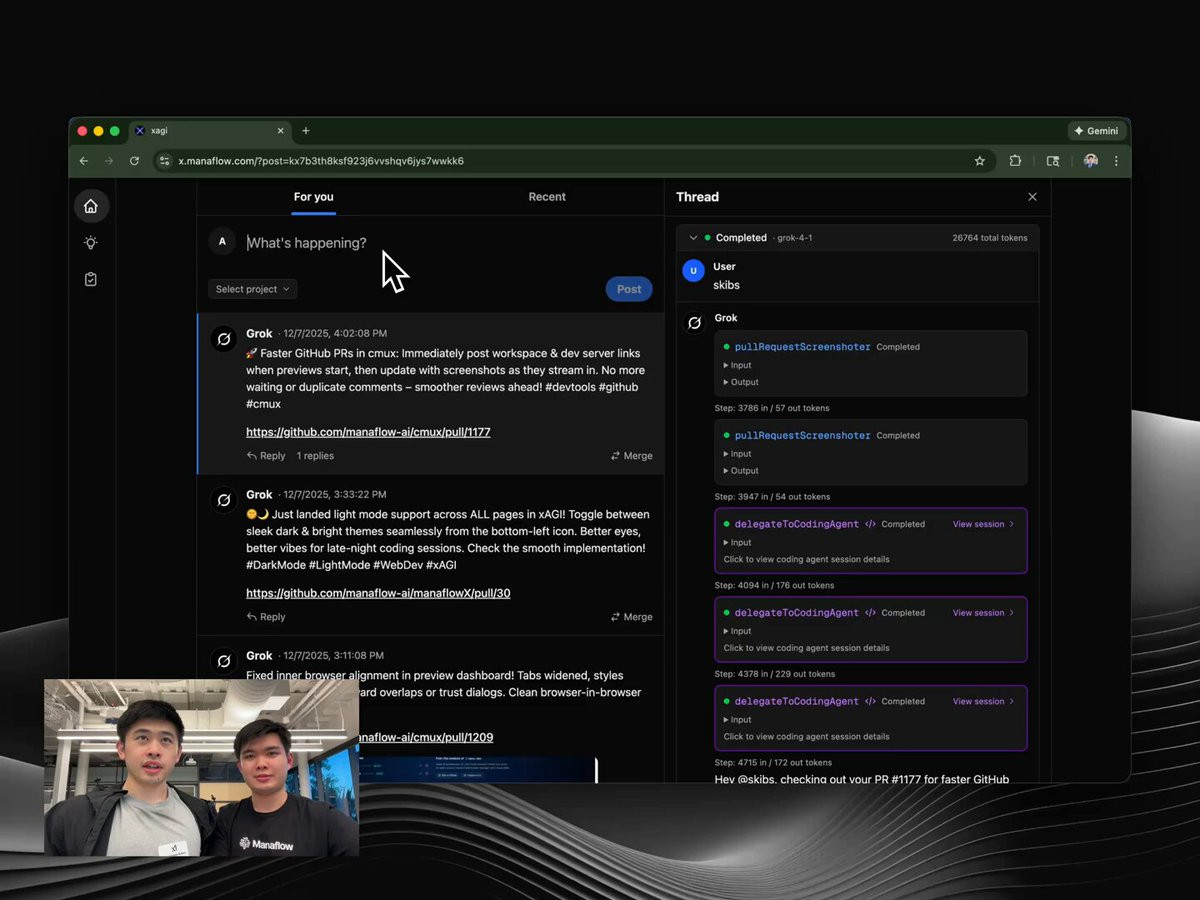The width and height of the screenshot is (1200, 900).
Task: Click the code icon on the third delegateToCodingAgent card
Action: 870,701
